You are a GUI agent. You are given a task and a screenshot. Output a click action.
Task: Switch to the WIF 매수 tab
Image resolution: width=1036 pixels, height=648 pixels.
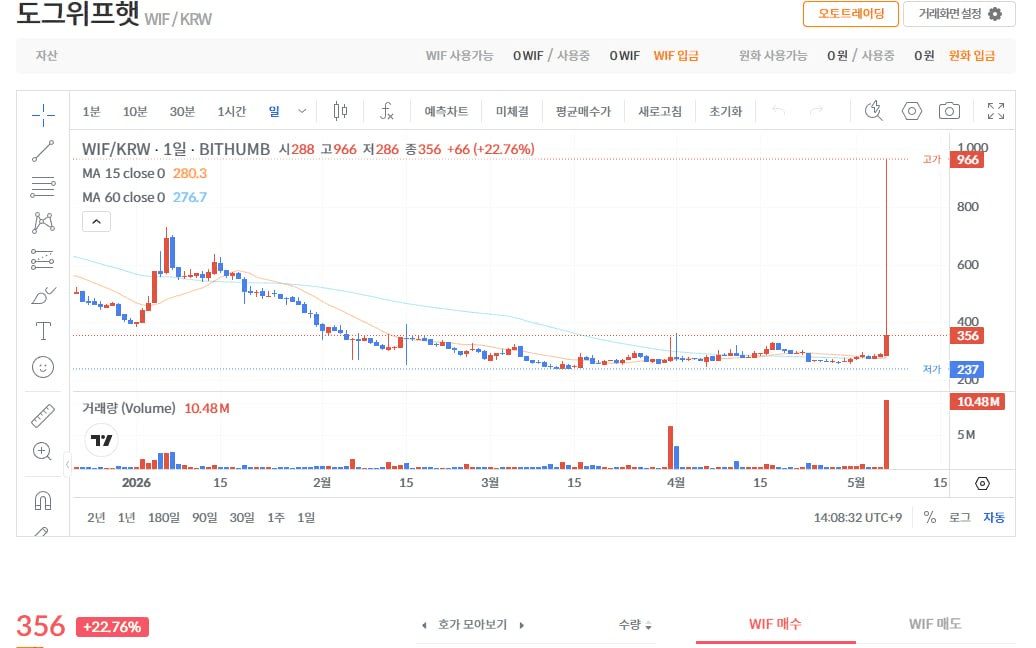[x=775, y=624]
